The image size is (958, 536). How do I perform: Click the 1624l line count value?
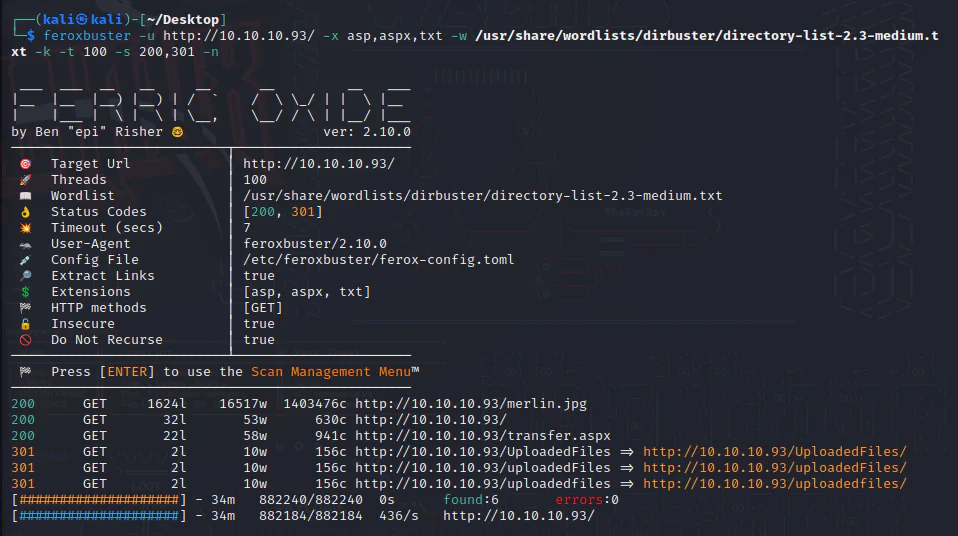(x=167, y=404)
